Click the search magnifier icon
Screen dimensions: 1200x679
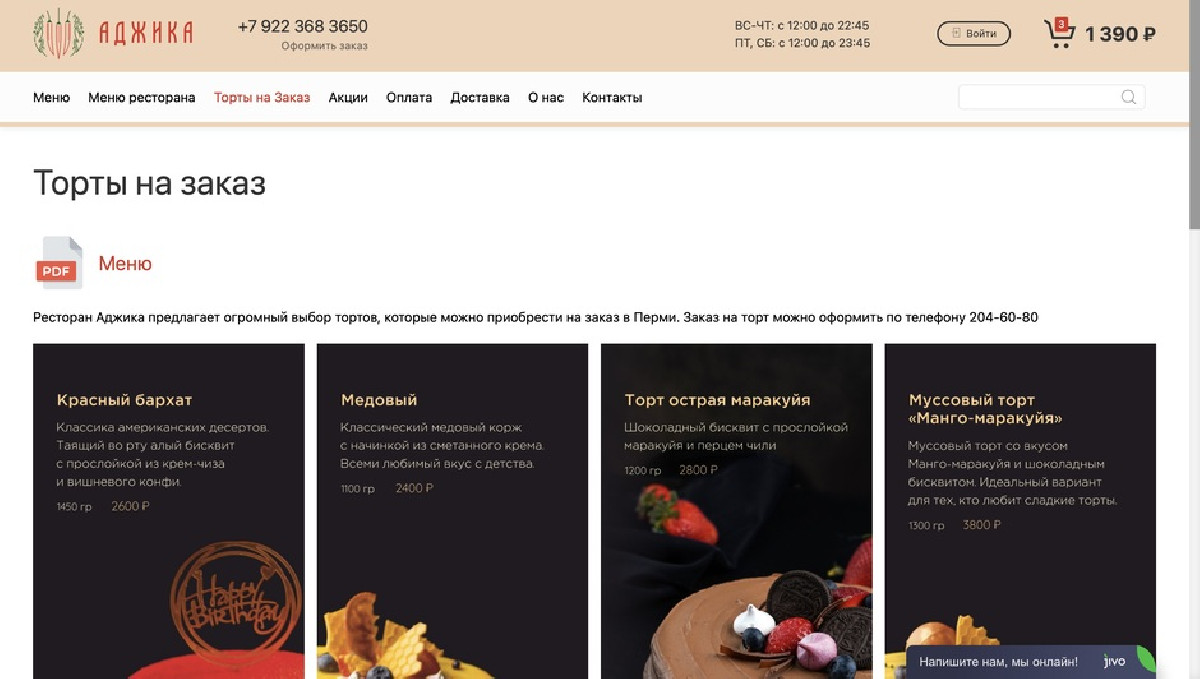[1128, 97]
